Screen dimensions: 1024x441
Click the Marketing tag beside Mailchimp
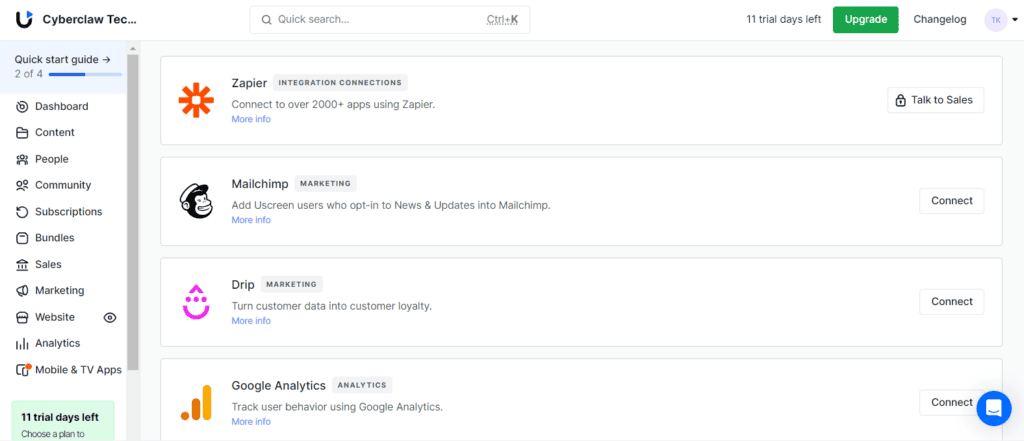[325, 184]
